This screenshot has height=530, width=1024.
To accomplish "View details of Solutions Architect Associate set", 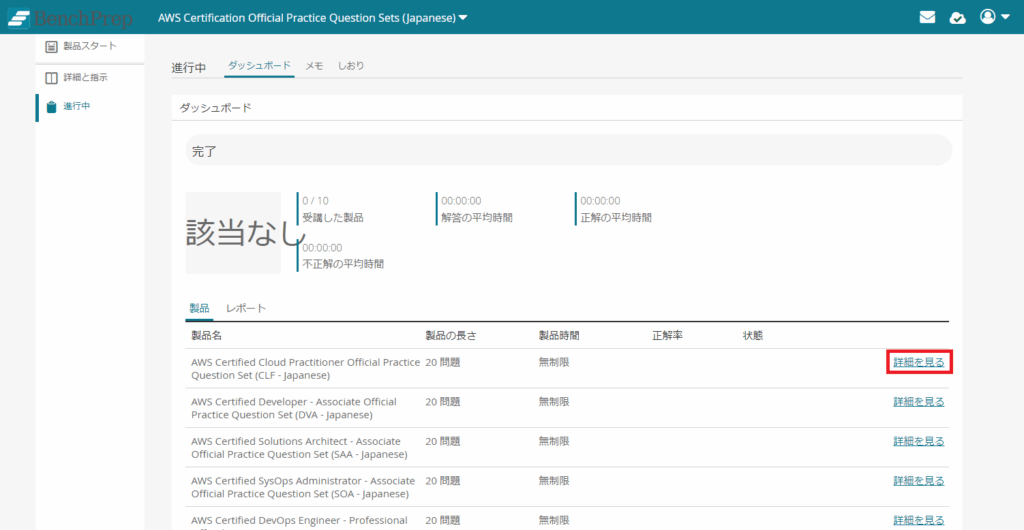I will (918, 441).
